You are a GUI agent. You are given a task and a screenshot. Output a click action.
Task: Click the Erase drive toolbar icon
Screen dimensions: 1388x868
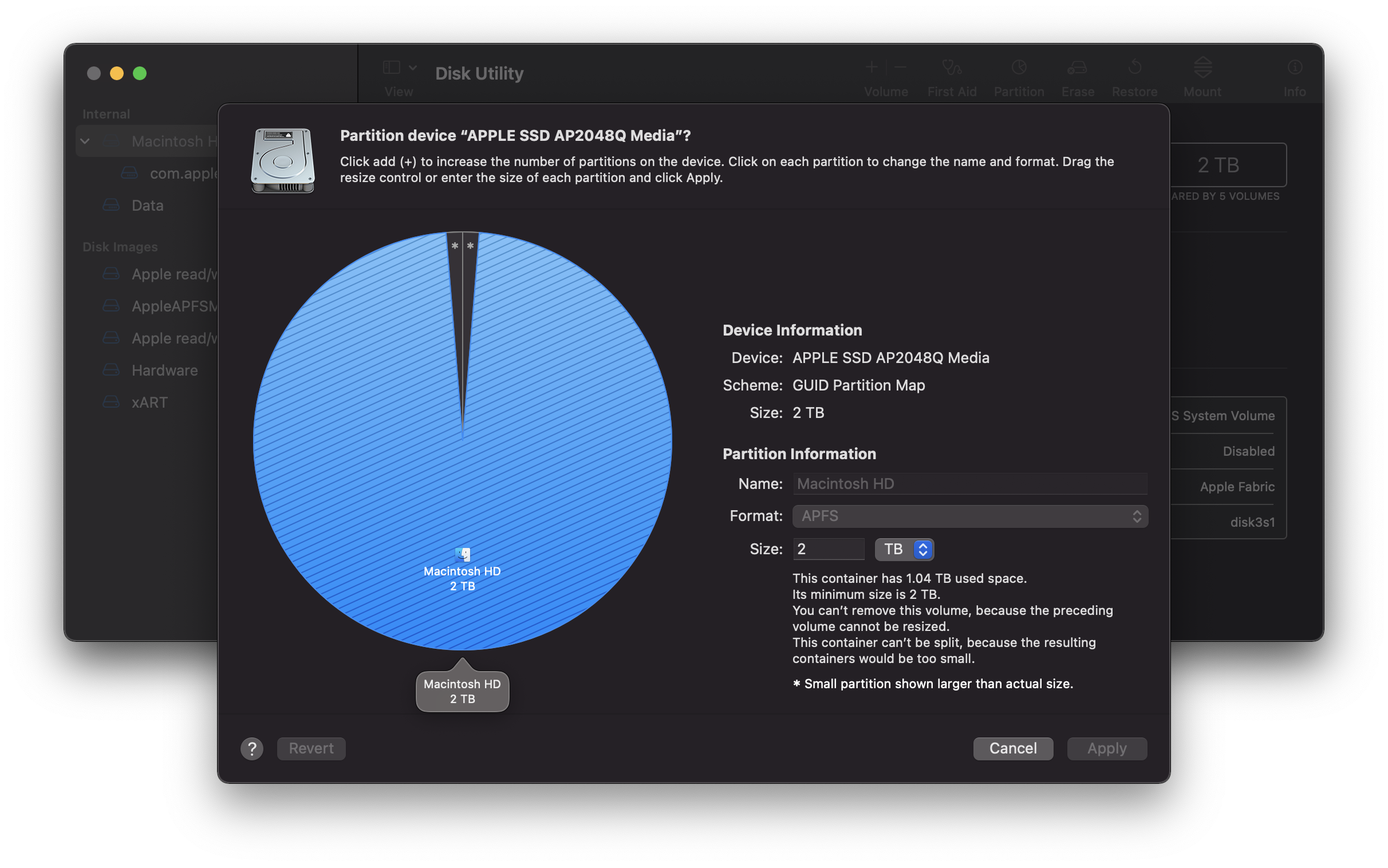[x=1077, y=68]
